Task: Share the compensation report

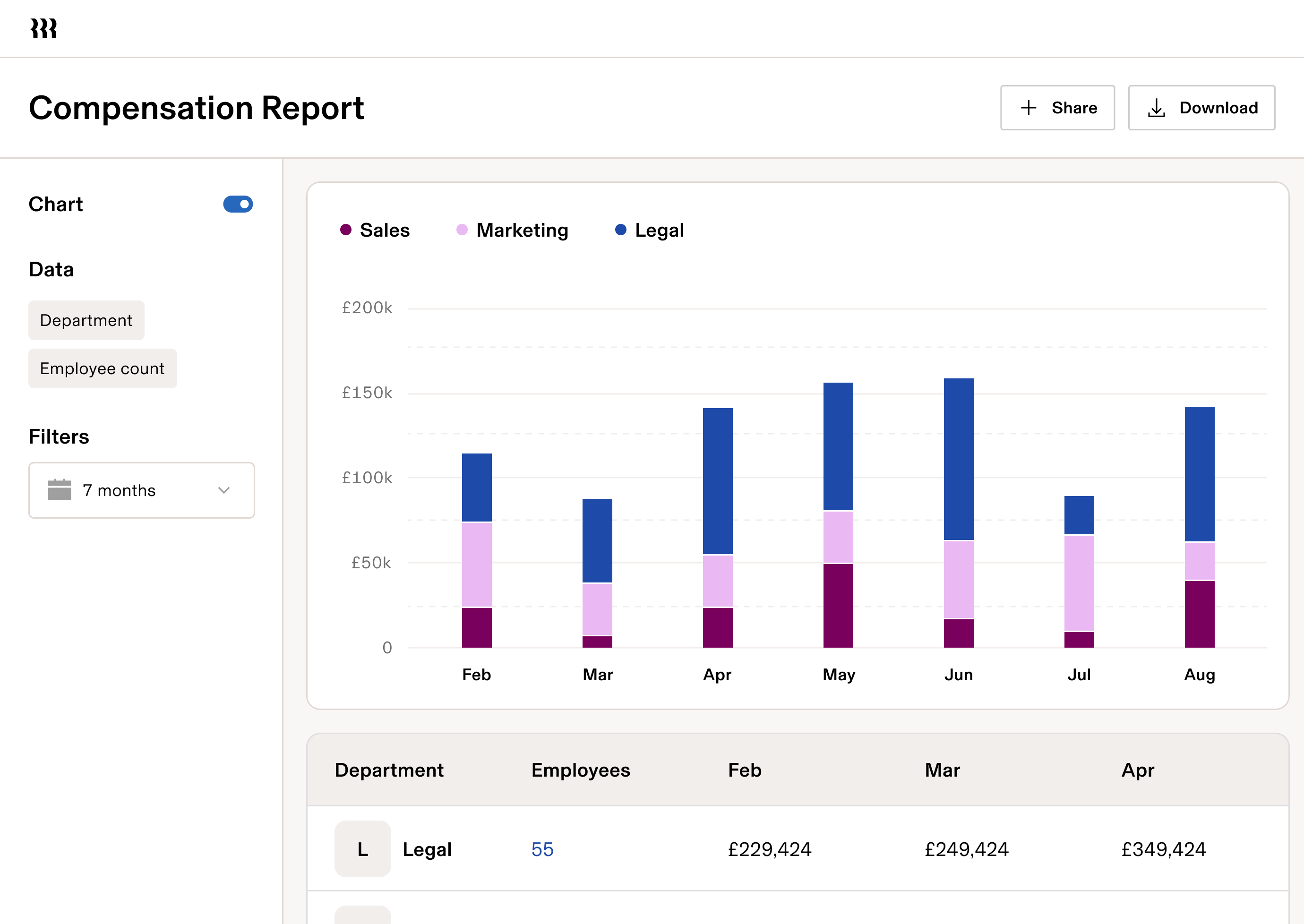Action: pyautogui.click(x=1057, y=108)
